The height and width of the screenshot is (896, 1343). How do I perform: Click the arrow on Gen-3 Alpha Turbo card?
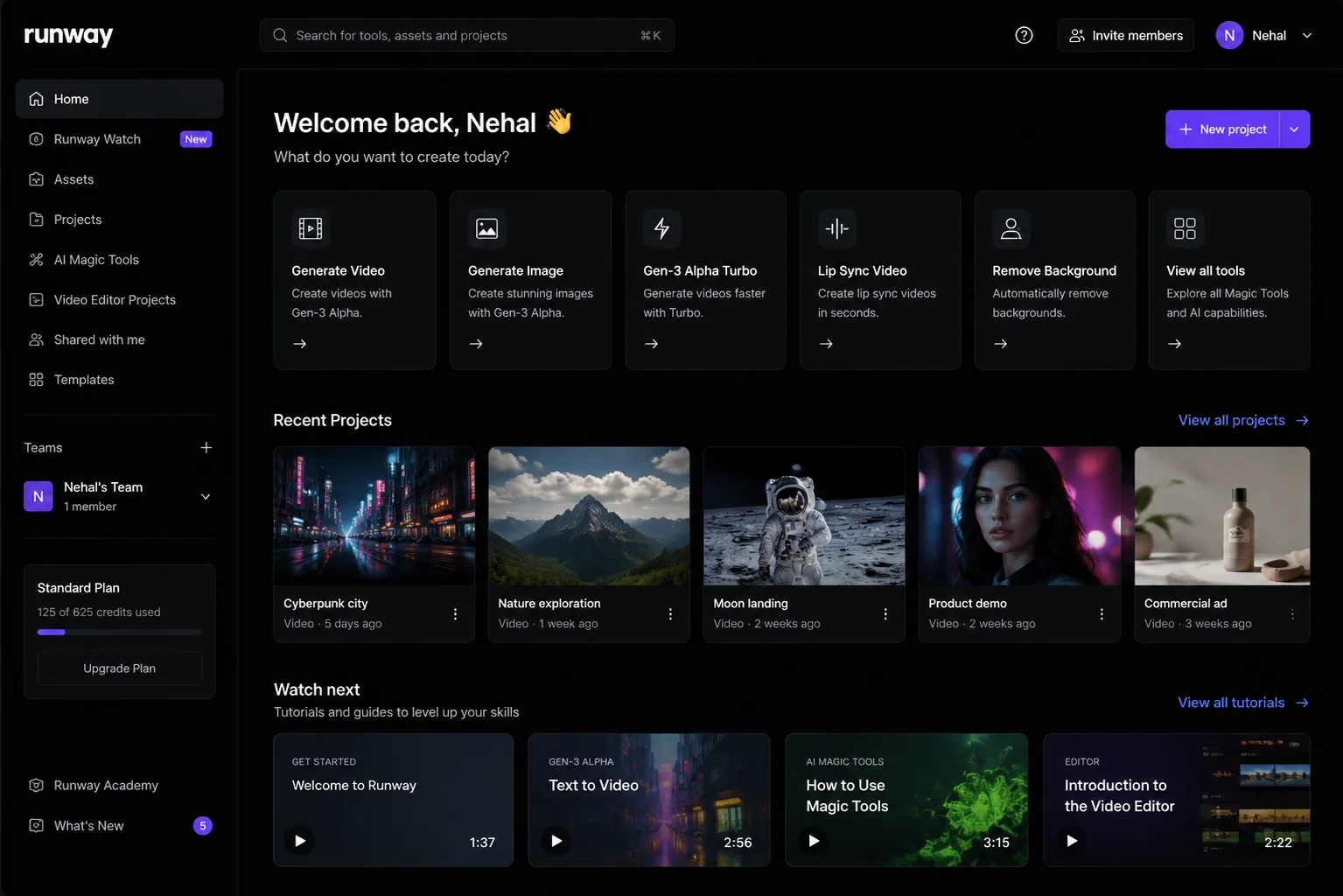click(x=651, y=344)
